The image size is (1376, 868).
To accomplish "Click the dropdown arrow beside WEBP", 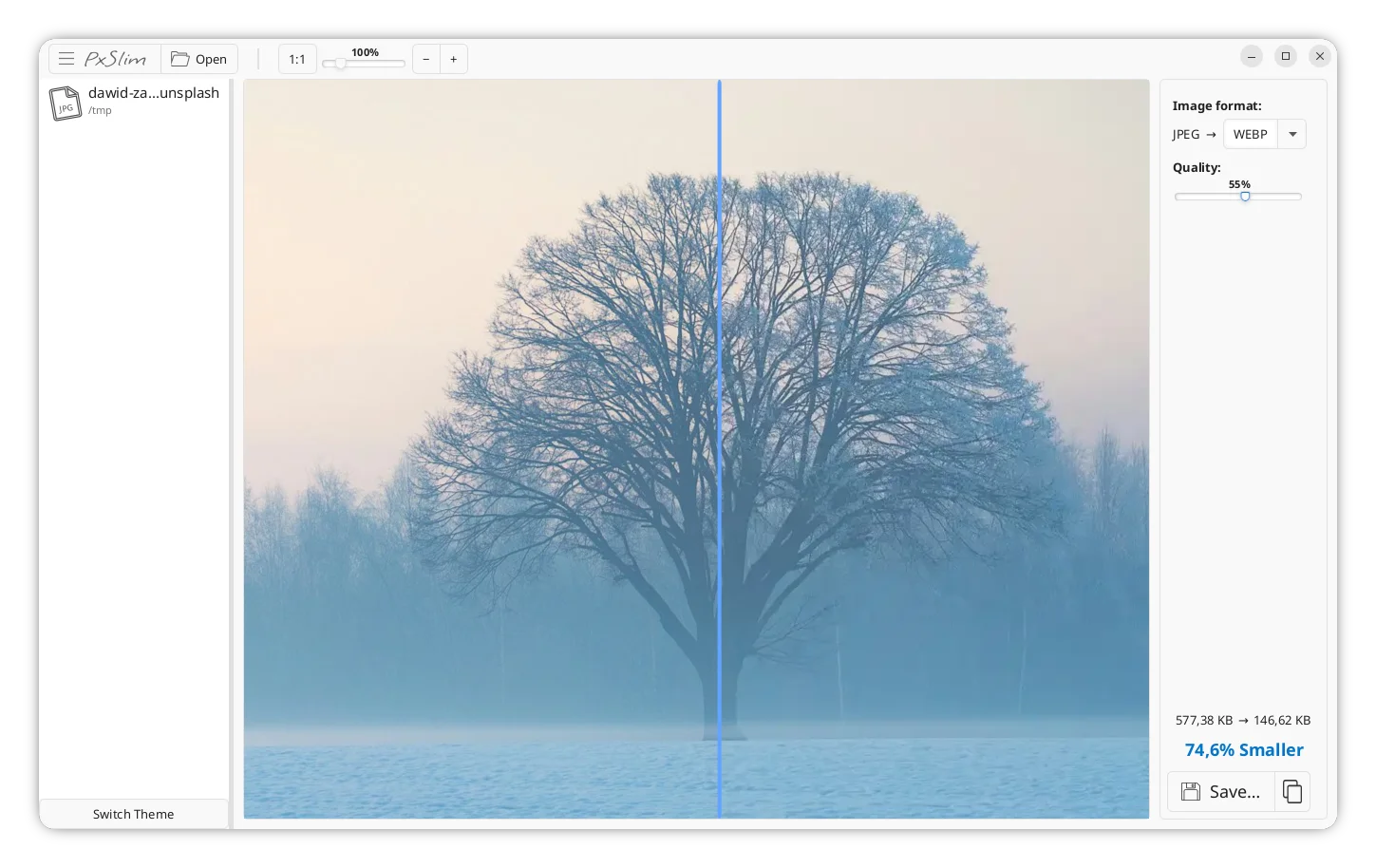I will click(1292, 134).
